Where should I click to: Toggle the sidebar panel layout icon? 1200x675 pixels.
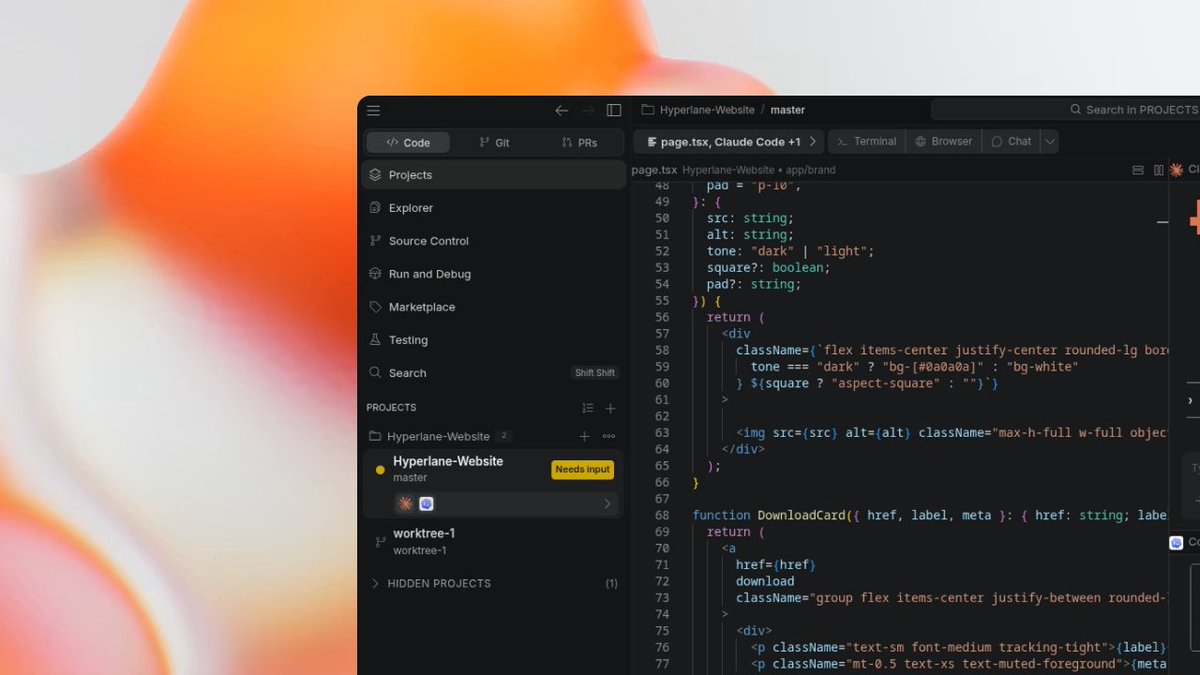pos(614,110)
